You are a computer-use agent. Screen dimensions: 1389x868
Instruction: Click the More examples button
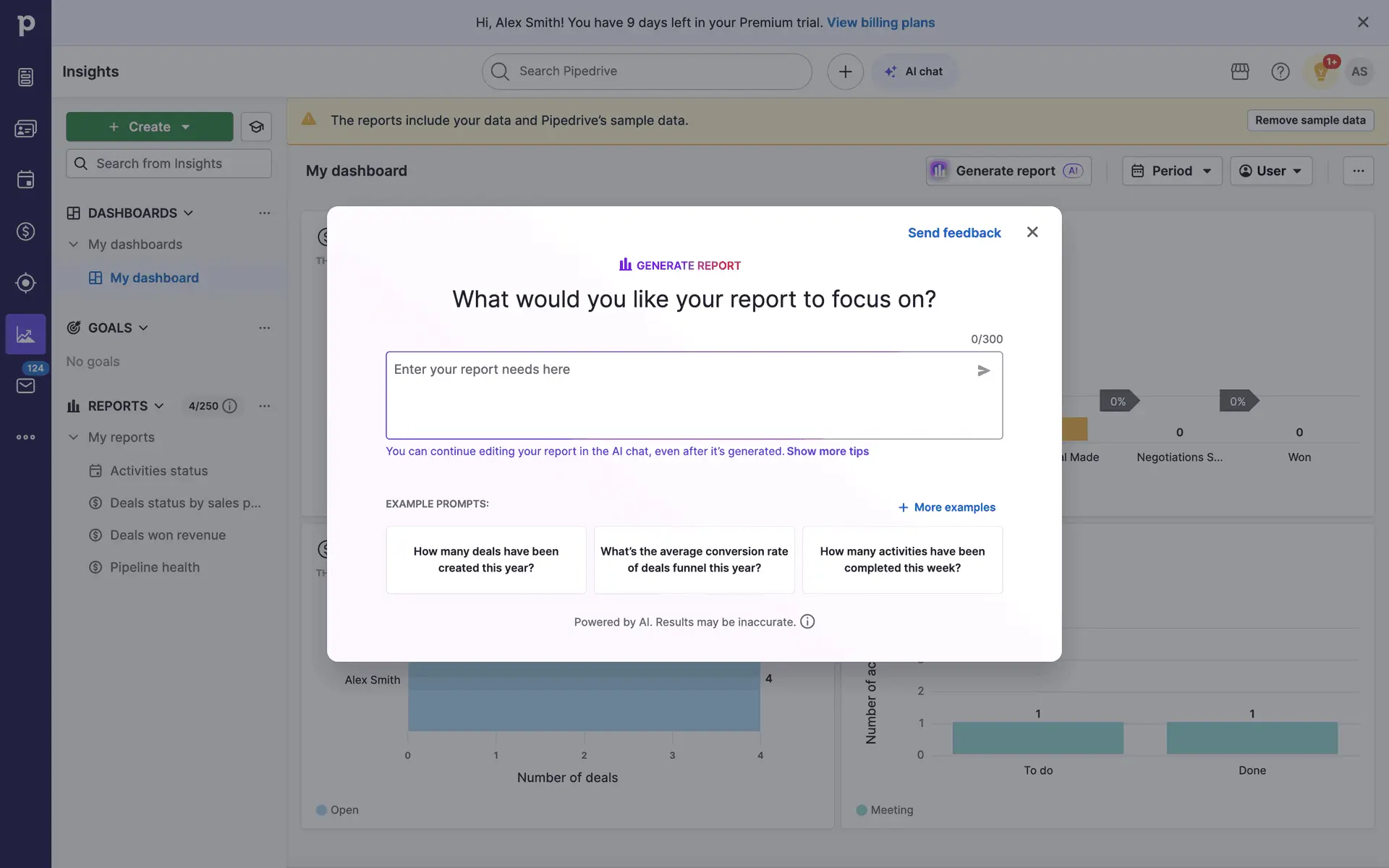click(946, 507)
